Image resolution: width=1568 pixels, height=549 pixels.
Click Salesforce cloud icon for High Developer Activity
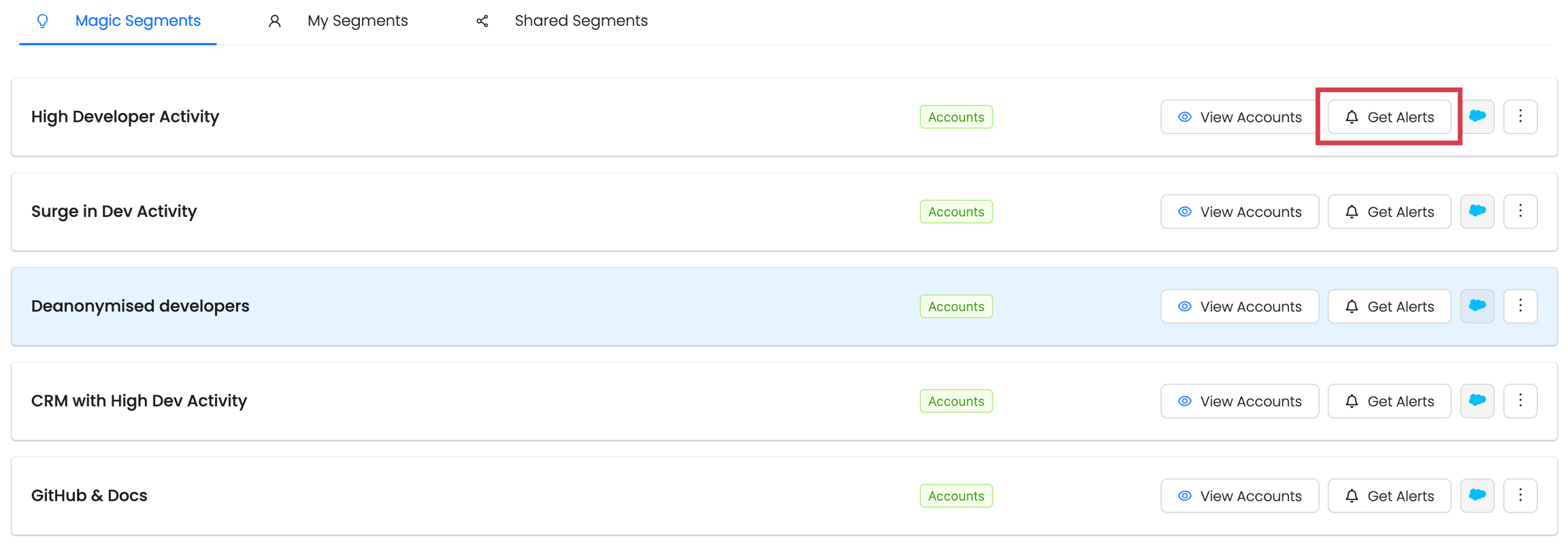(x=1477, y=116)
